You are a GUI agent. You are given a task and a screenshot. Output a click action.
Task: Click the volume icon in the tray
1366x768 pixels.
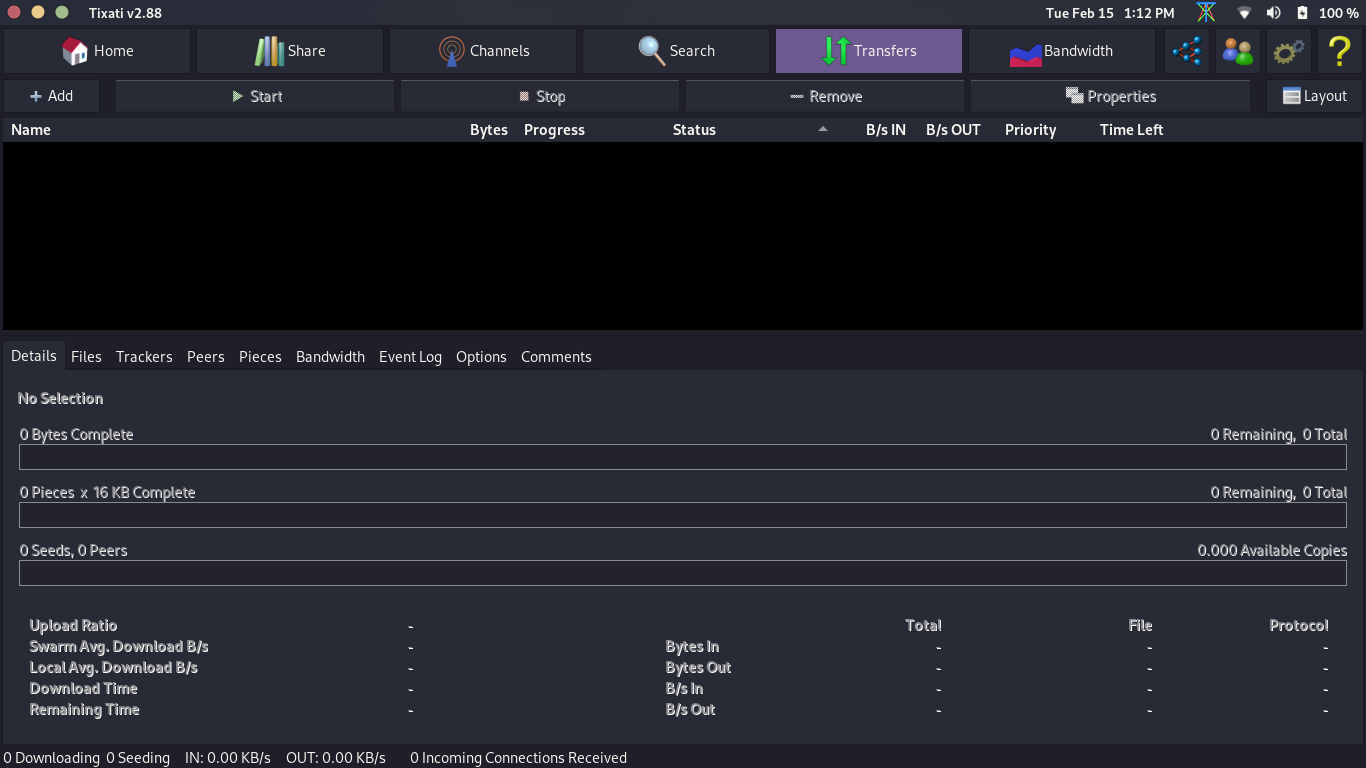(x=1274, y=13)
